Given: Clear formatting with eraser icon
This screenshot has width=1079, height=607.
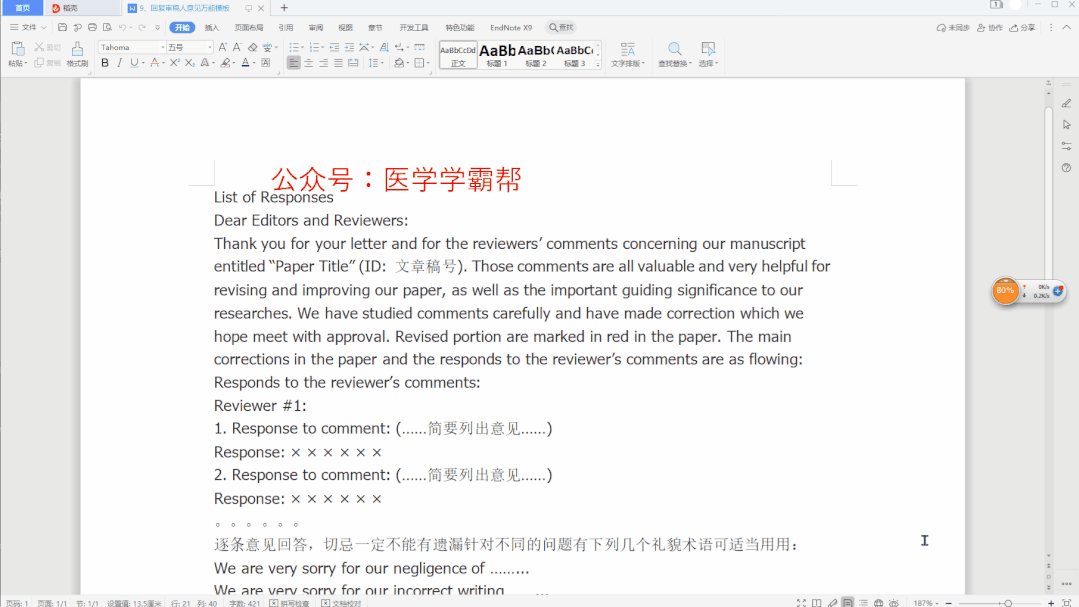Looking at the screenshot, I should (x=253, y=47).
